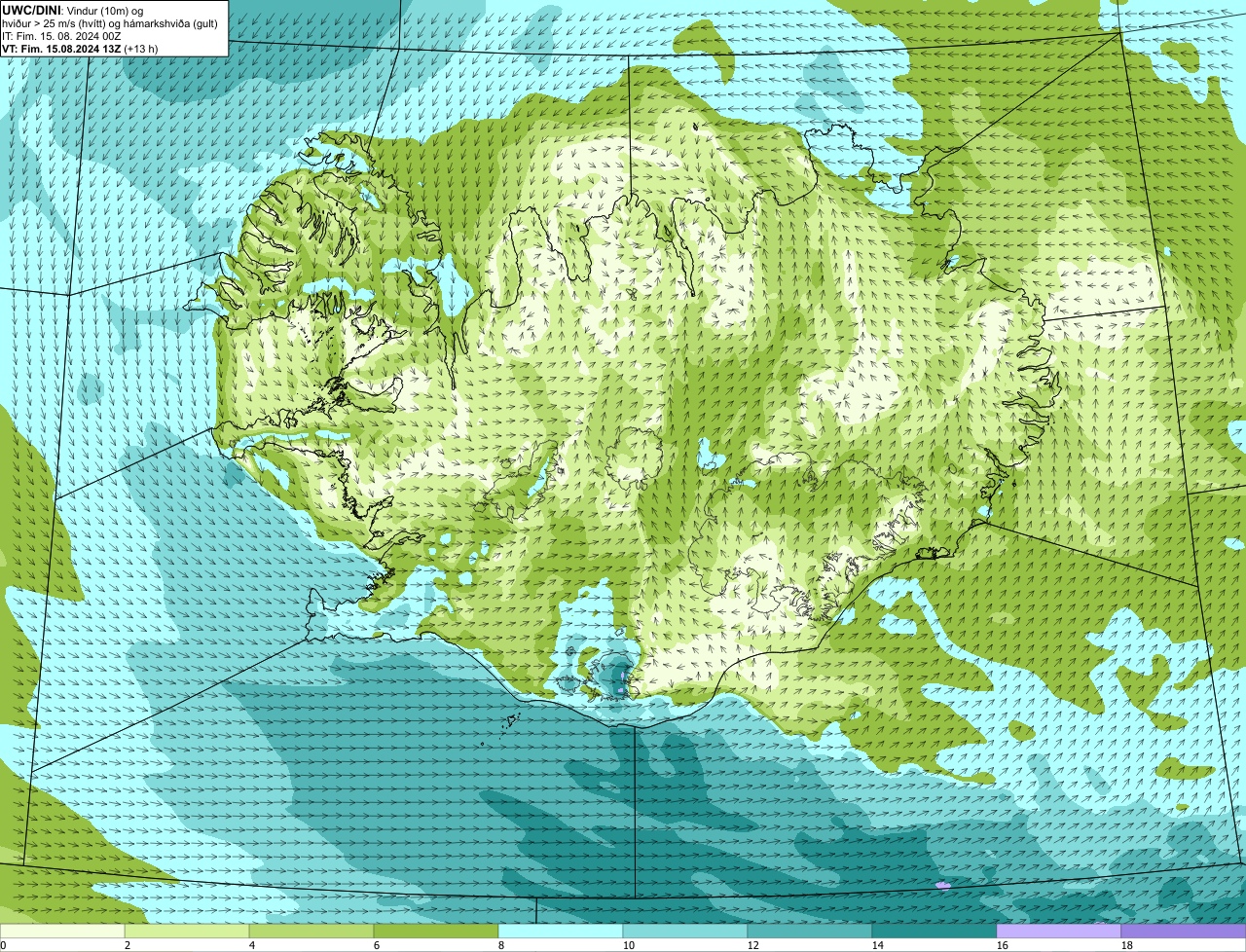1246x952 pixels.
Task: Select the 2–4 light green legend swatch
Action: click(x=187, y=931)
